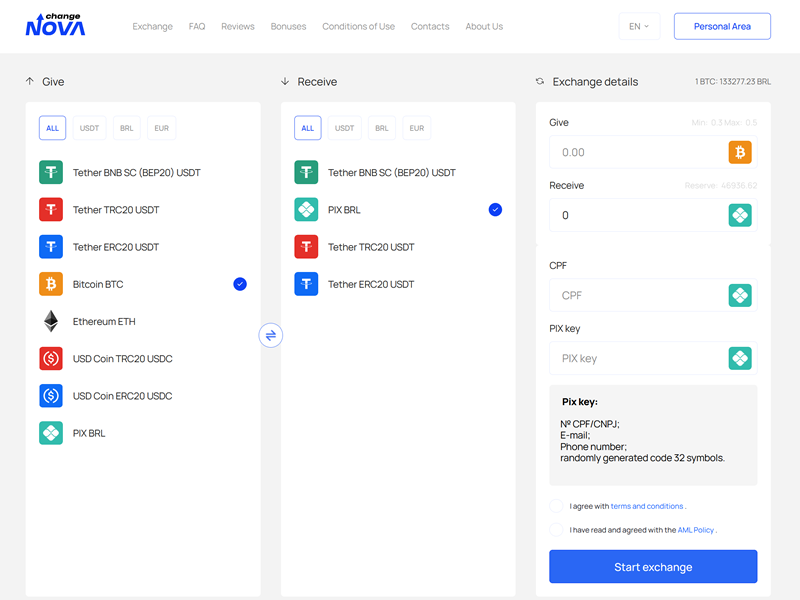Filter Receive list by EUR

[x=417, y=128]
